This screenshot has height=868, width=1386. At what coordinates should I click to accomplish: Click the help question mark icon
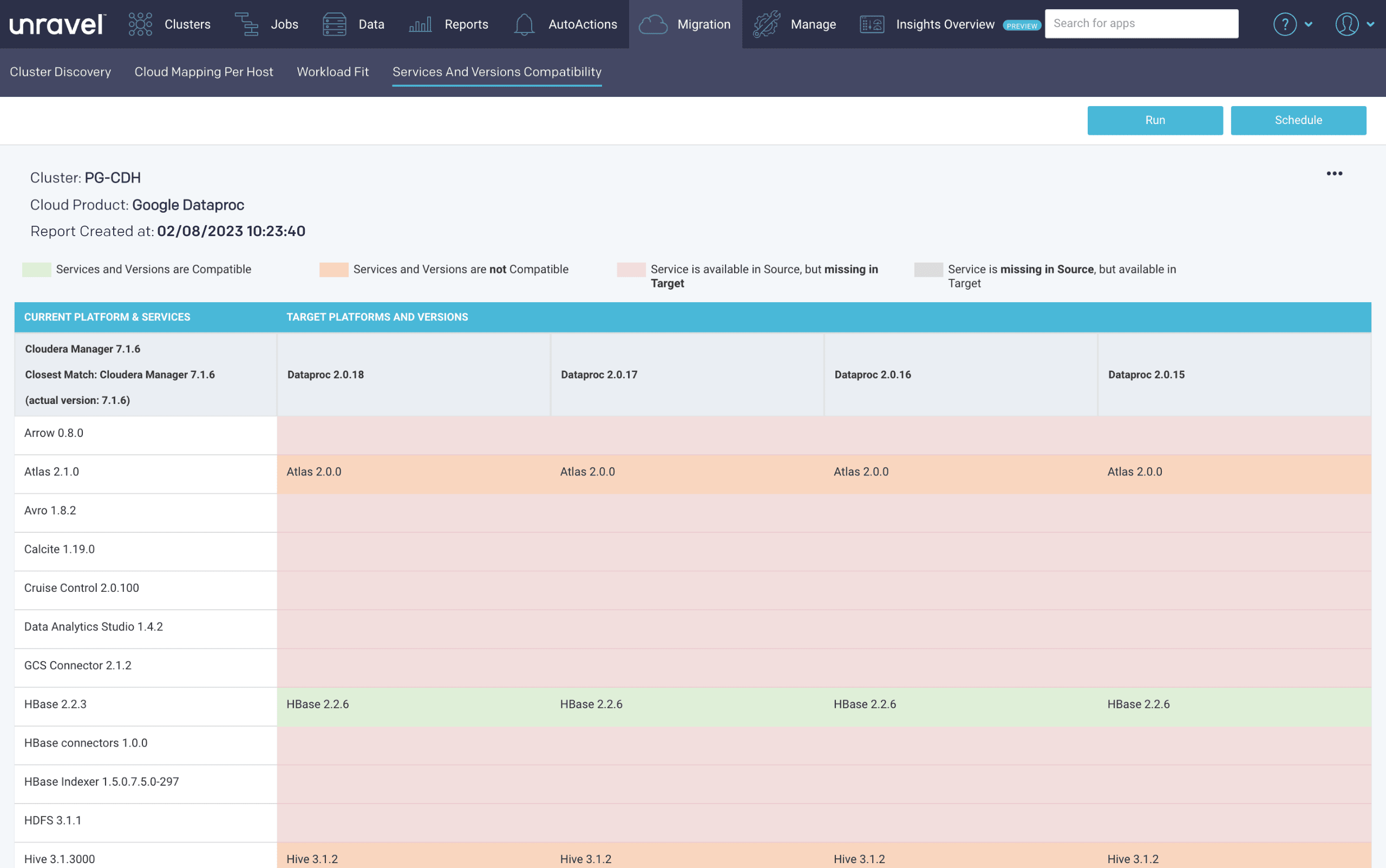[1284, 24]
